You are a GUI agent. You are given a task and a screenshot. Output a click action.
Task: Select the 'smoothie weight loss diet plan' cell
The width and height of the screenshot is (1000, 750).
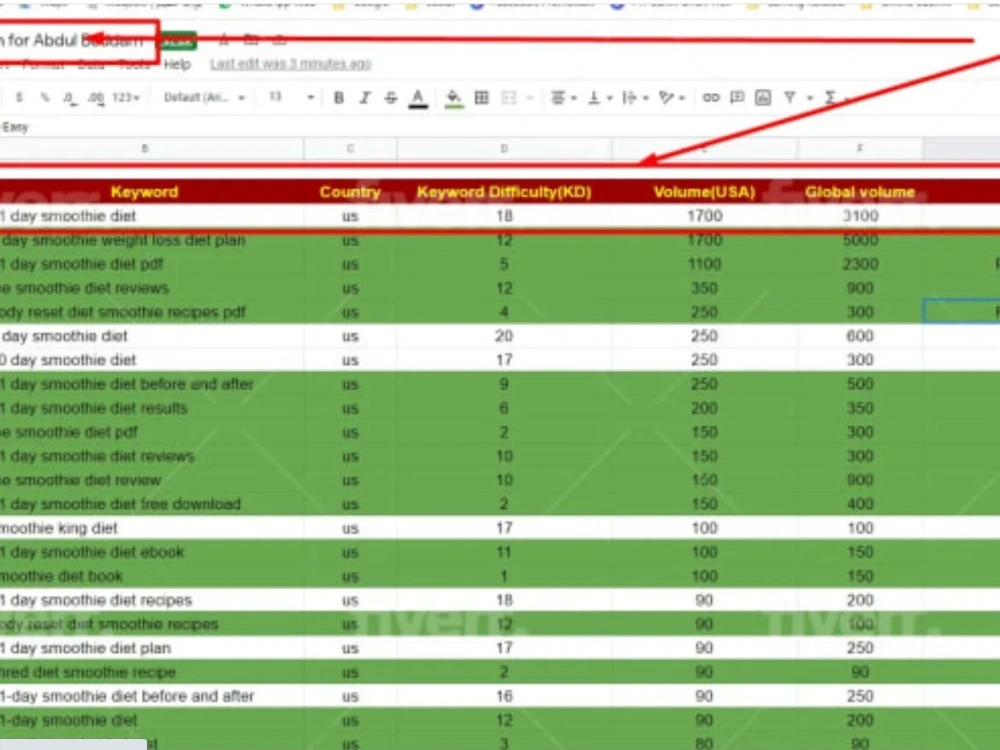[152, 240]
